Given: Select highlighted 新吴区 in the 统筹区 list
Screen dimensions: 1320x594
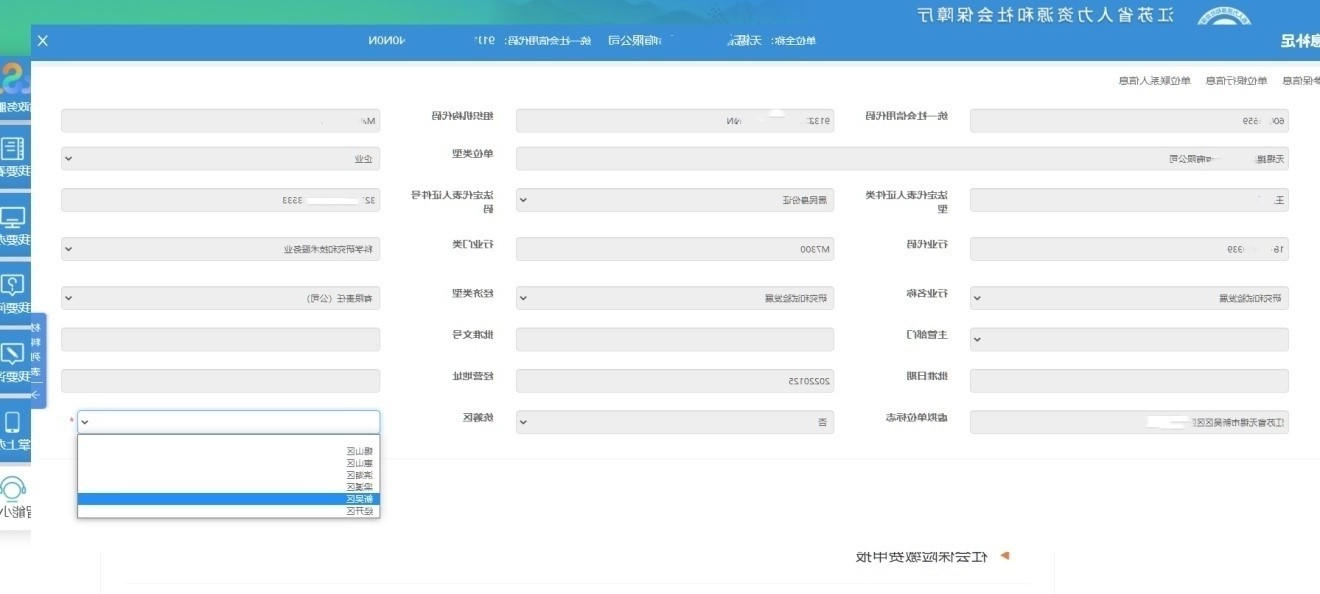Looking at the screenshot, I should 229,499.
